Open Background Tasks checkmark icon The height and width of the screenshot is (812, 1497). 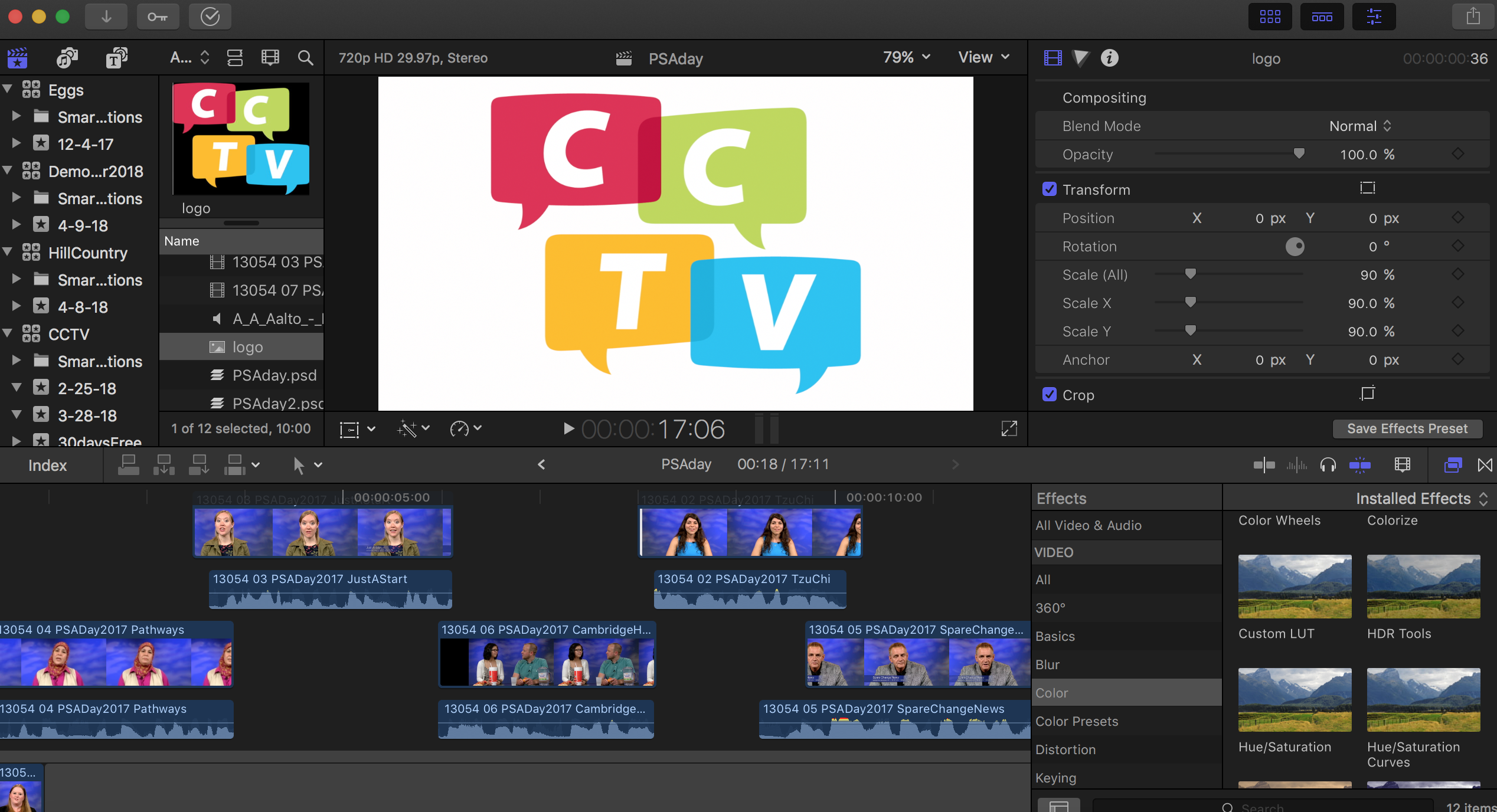pos(210,17)
